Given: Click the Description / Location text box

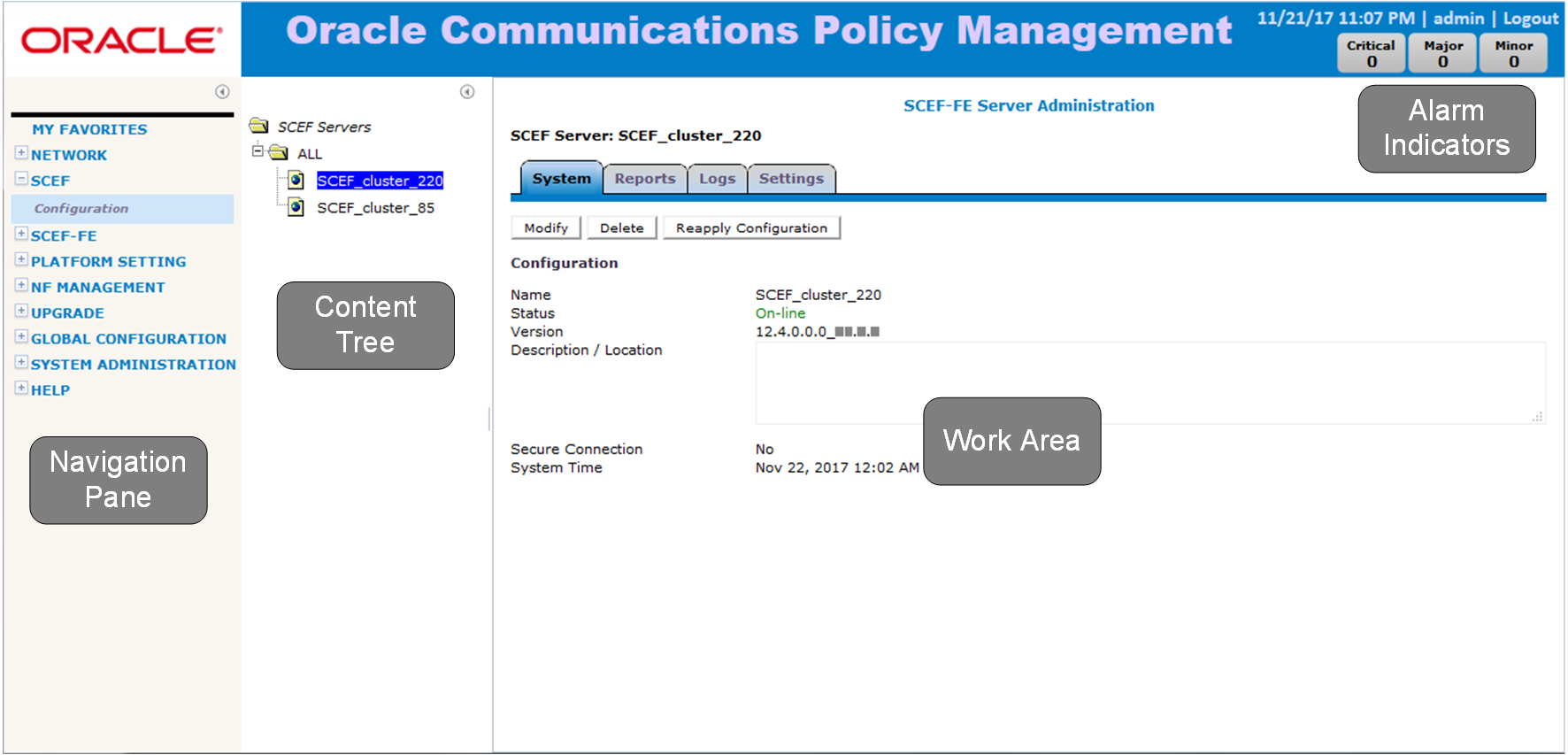Looking at the screenshot, I should click(x=1150, y=383).
